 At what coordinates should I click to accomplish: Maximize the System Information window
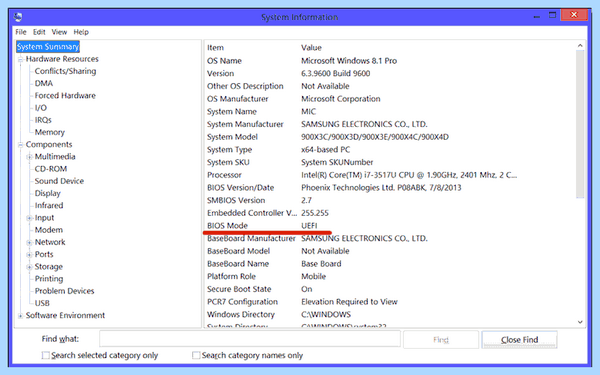[552, 16]
